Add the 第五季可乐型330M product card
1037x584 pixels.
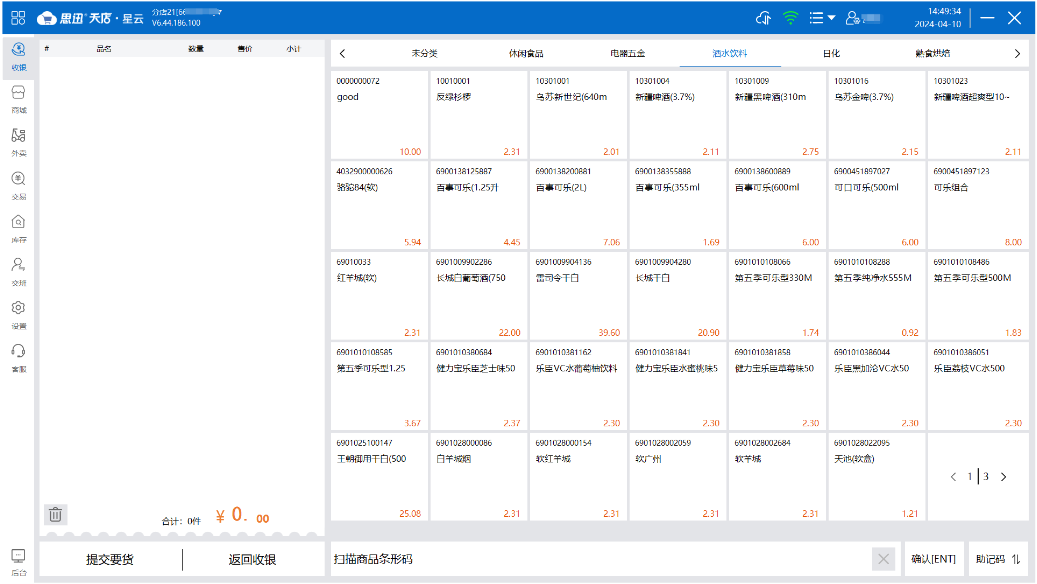(x=777, y=296)
